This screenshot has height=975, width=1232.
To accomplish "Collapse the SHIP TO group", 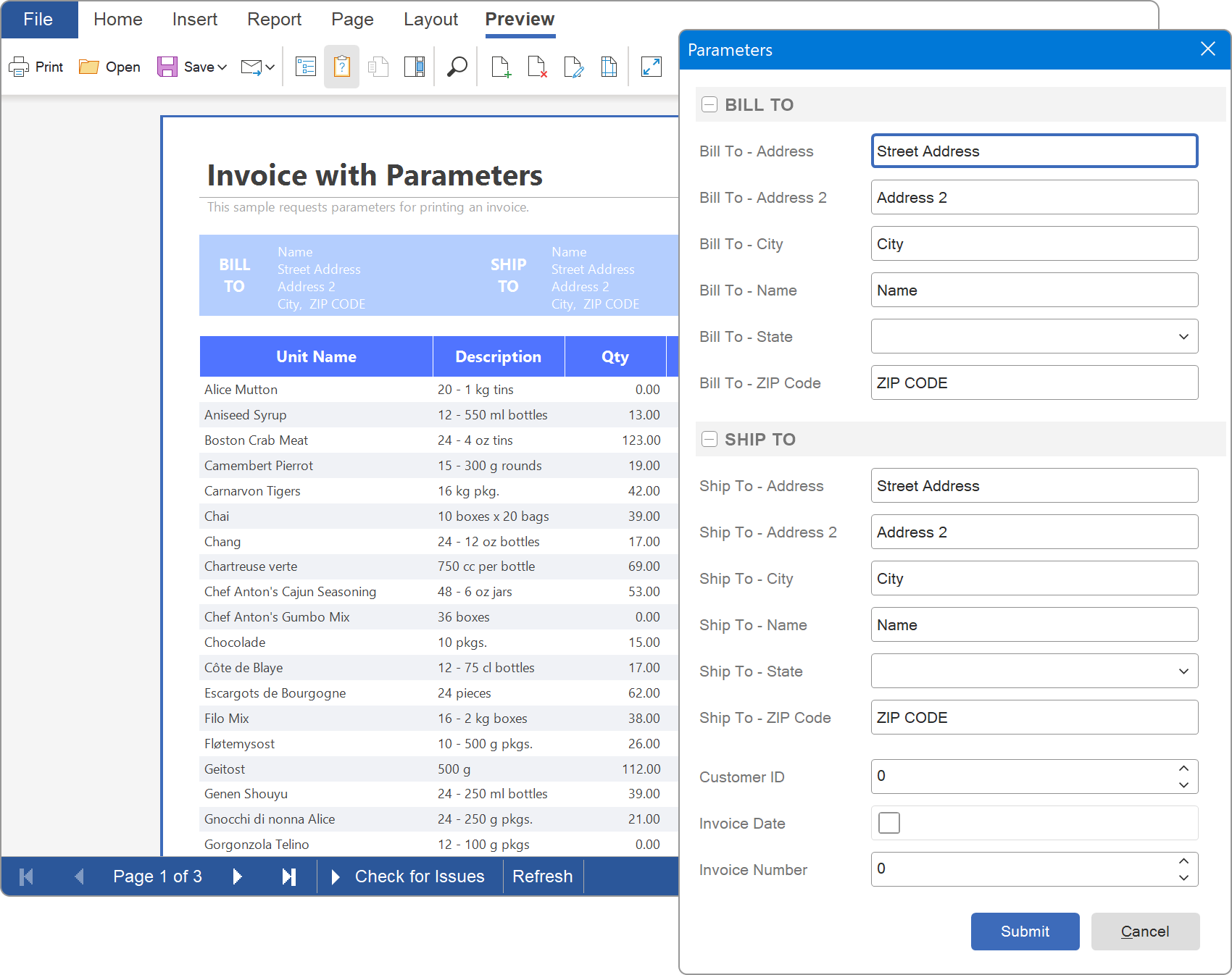I will point(709,440).
